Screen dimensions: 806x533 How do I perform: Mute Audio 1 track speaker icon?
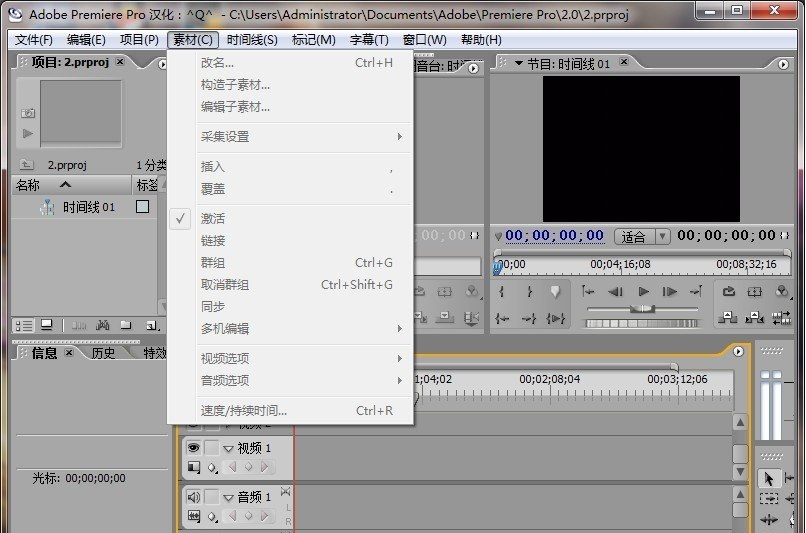click(193, 497)
